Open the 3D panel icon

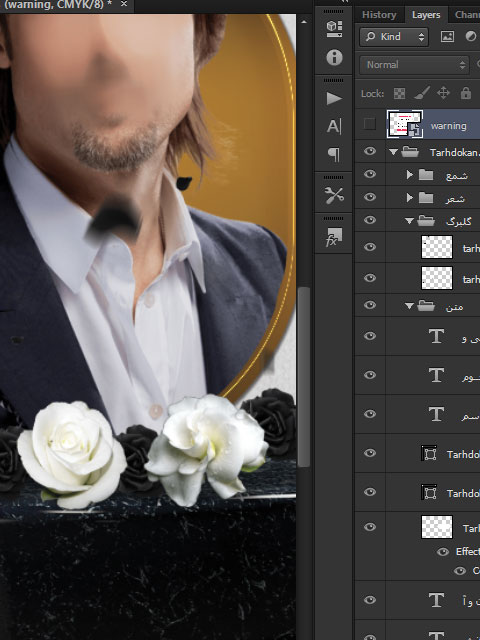[x=334, y=29]
